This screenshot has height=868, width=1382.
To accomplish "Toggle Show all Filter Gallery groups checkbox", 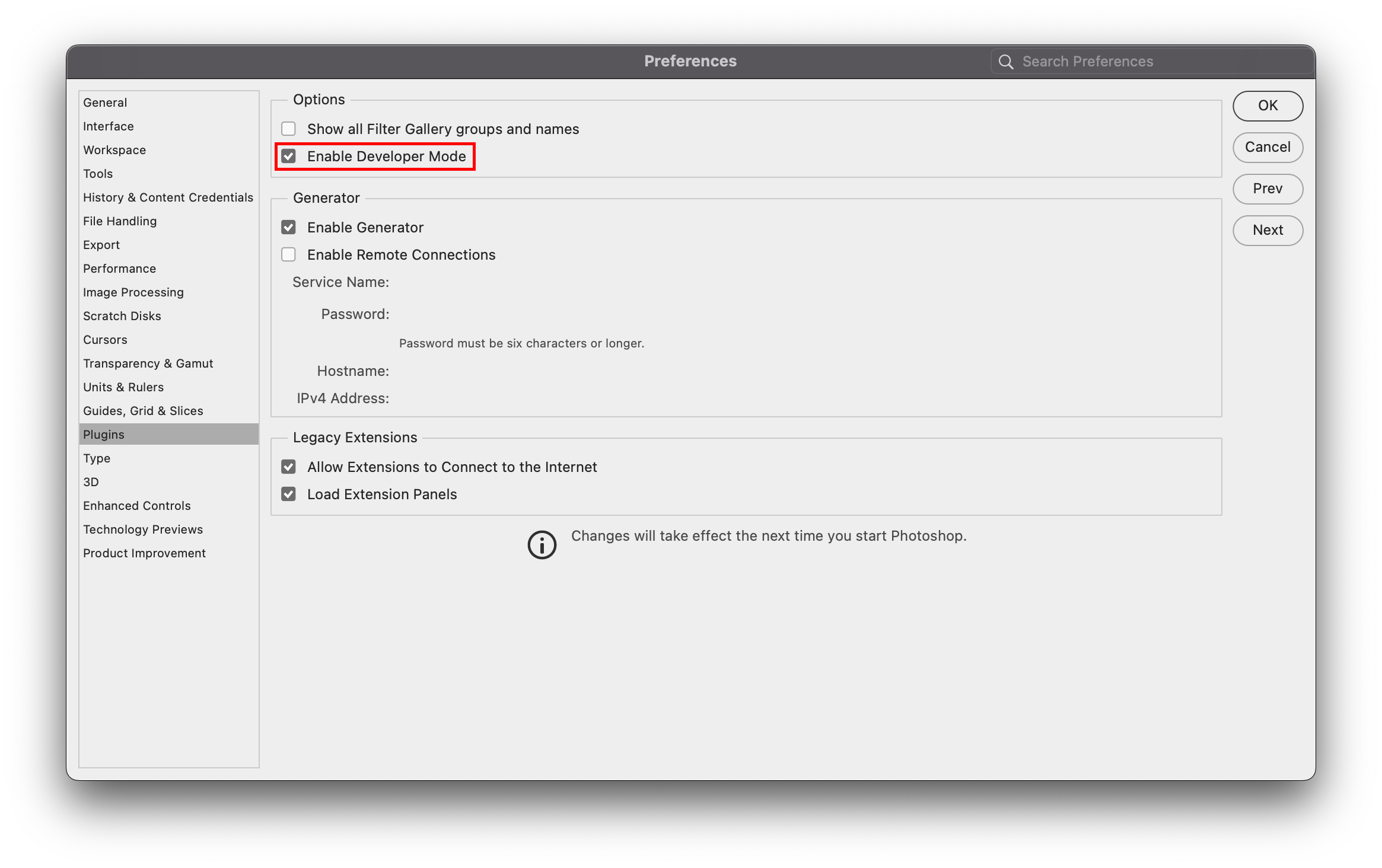I will (289, 129).
